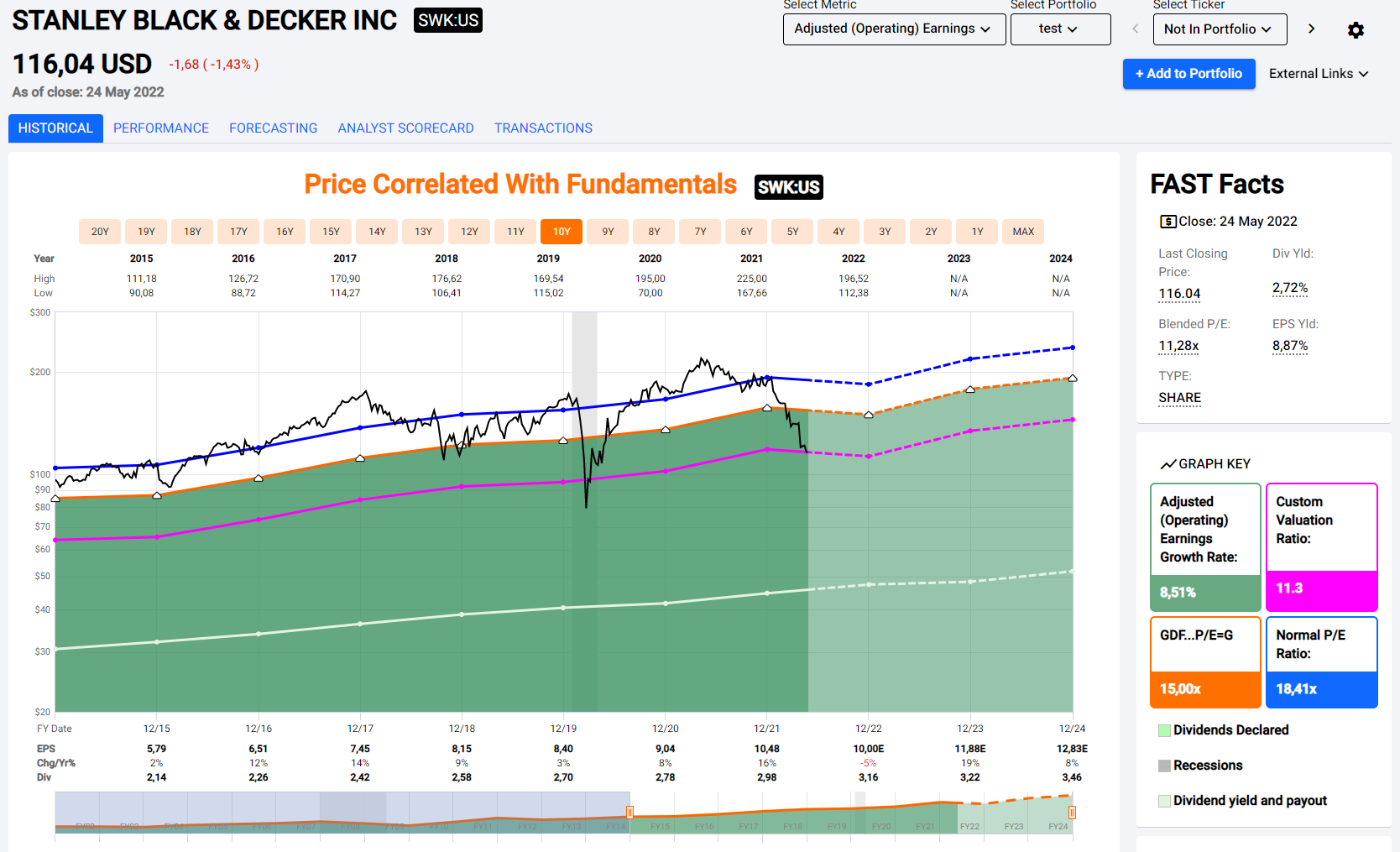Click the SWK:US ticker badge in header

(448, 20)
